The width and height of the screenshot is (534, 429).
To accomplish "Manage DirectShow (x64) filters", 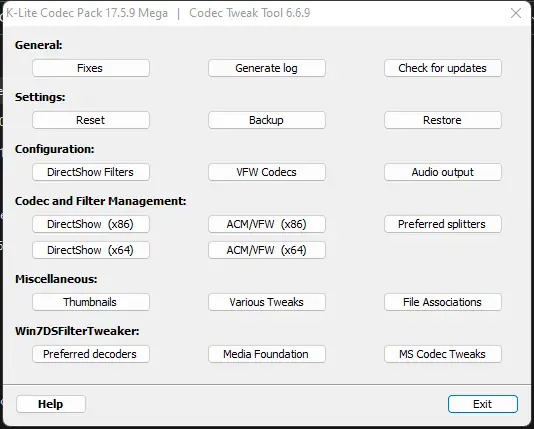I will click(91, 250).
